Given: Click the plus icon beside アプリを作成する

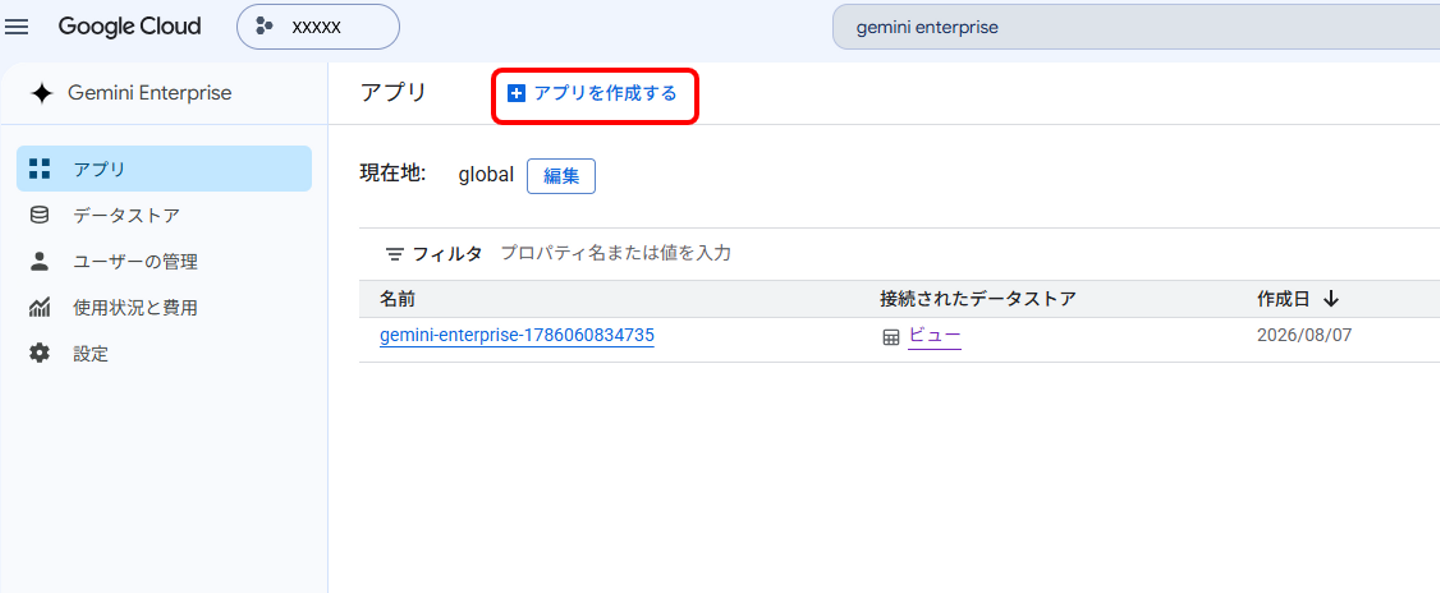Looking at the screenshot, I should pyautogui.click(x=516, y=94).
